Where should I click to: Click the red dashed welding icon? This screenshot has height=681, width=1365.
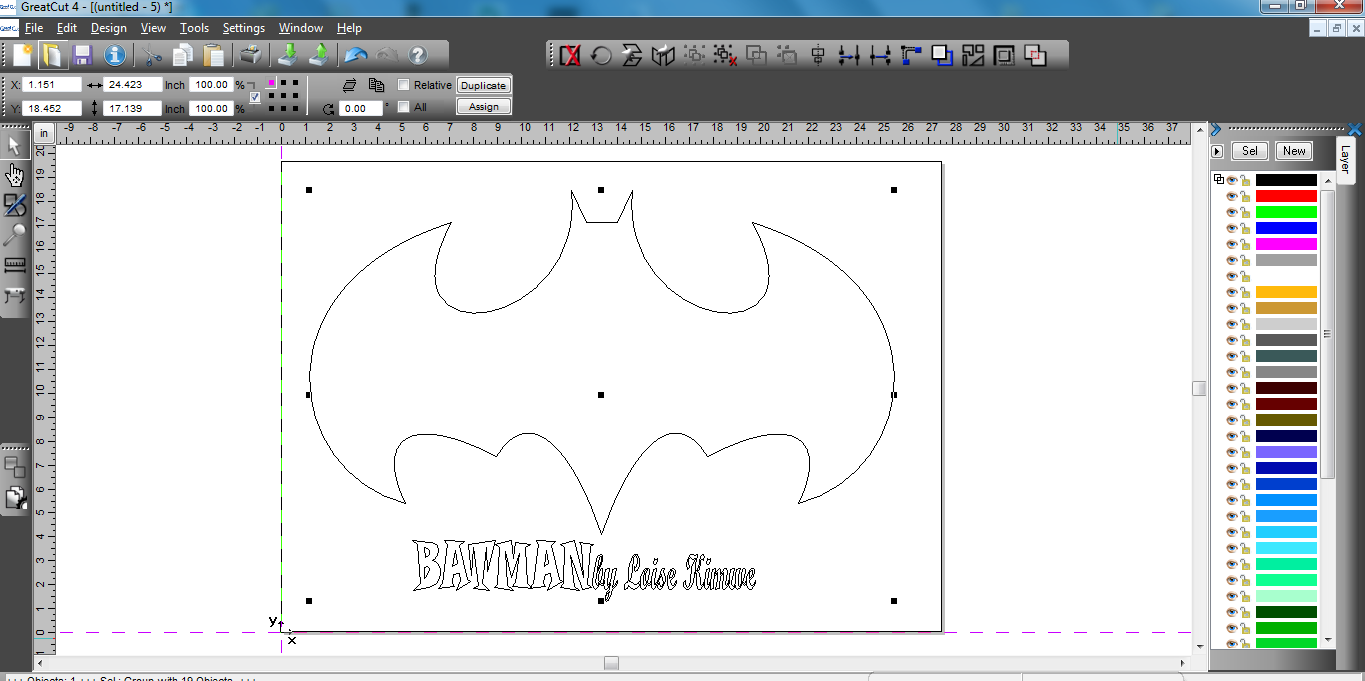click(1035, 56)
